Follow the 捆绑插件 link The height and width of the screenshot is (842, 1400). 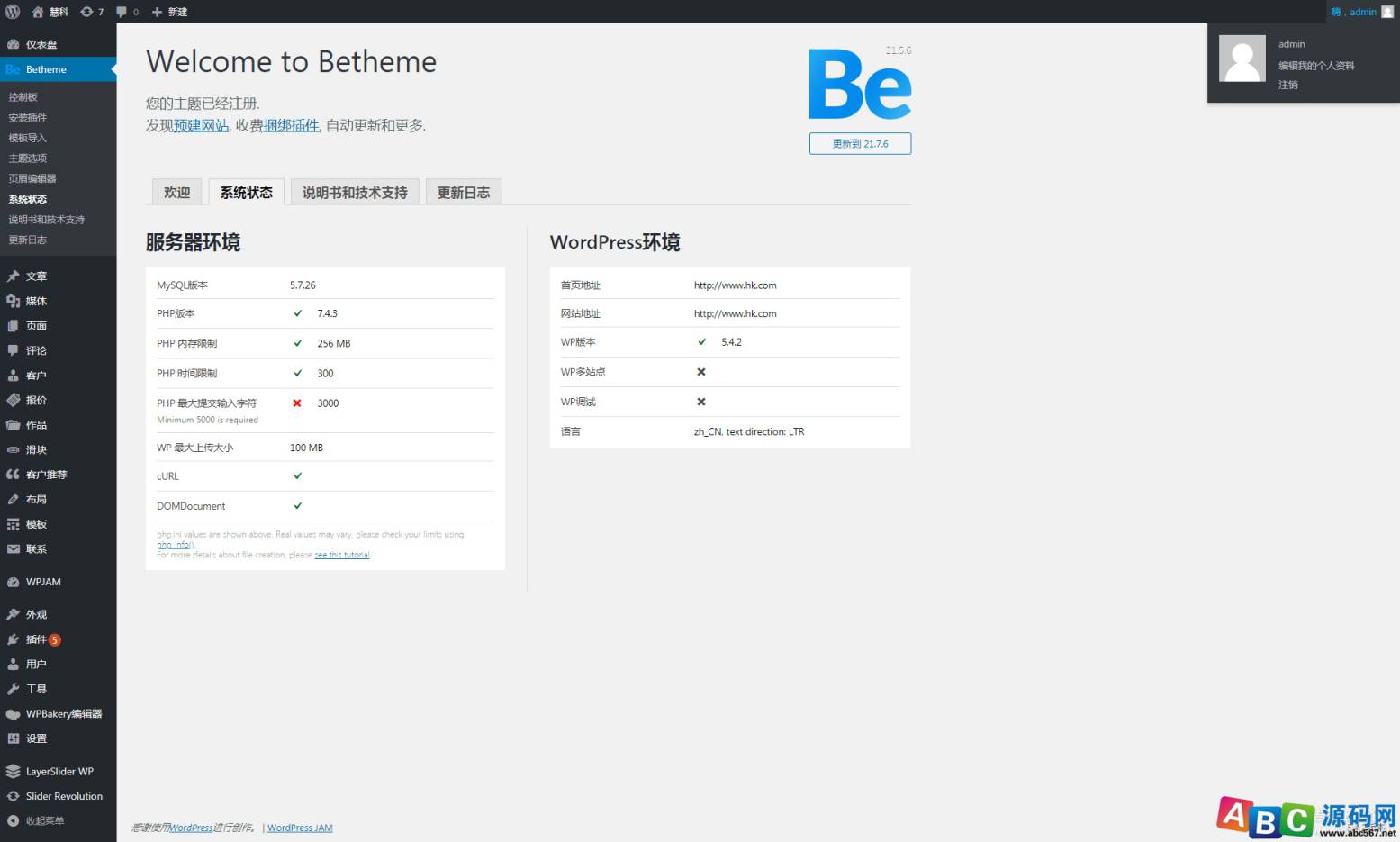(x=292, y=125)
